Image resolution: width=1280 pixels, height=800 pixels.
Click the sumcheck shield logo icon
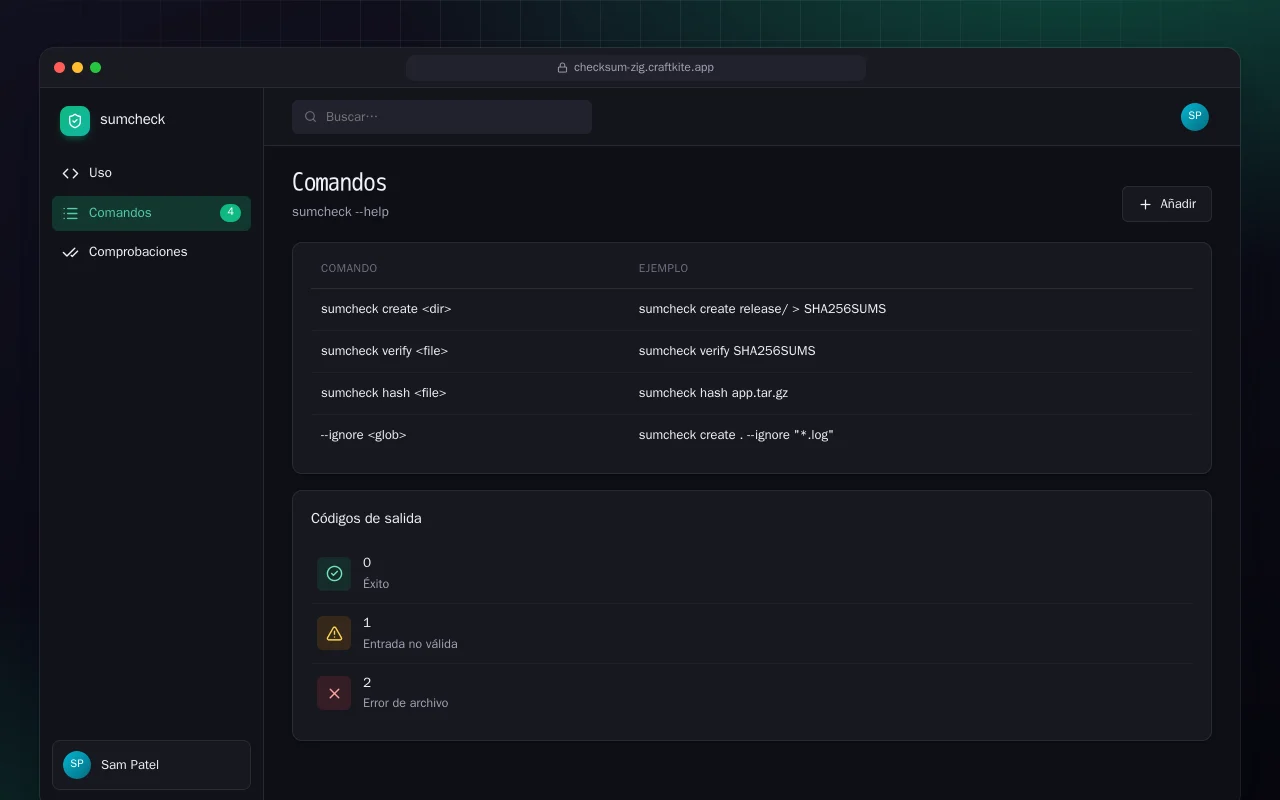coord(75,121)
